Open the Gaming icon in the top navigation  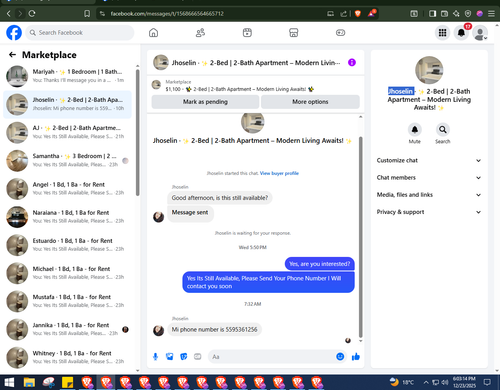(340, 33)
